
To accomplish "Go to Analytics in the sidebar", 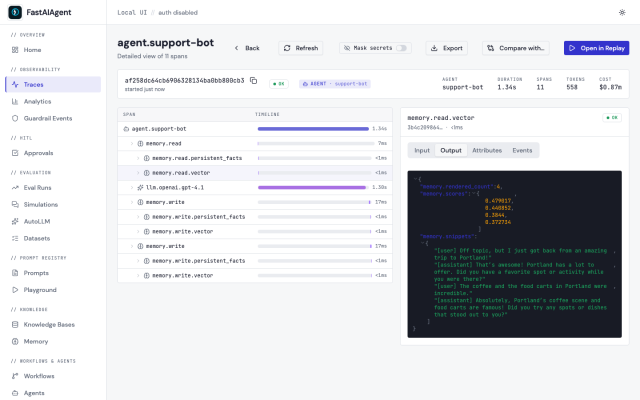I will coord(53,101).
